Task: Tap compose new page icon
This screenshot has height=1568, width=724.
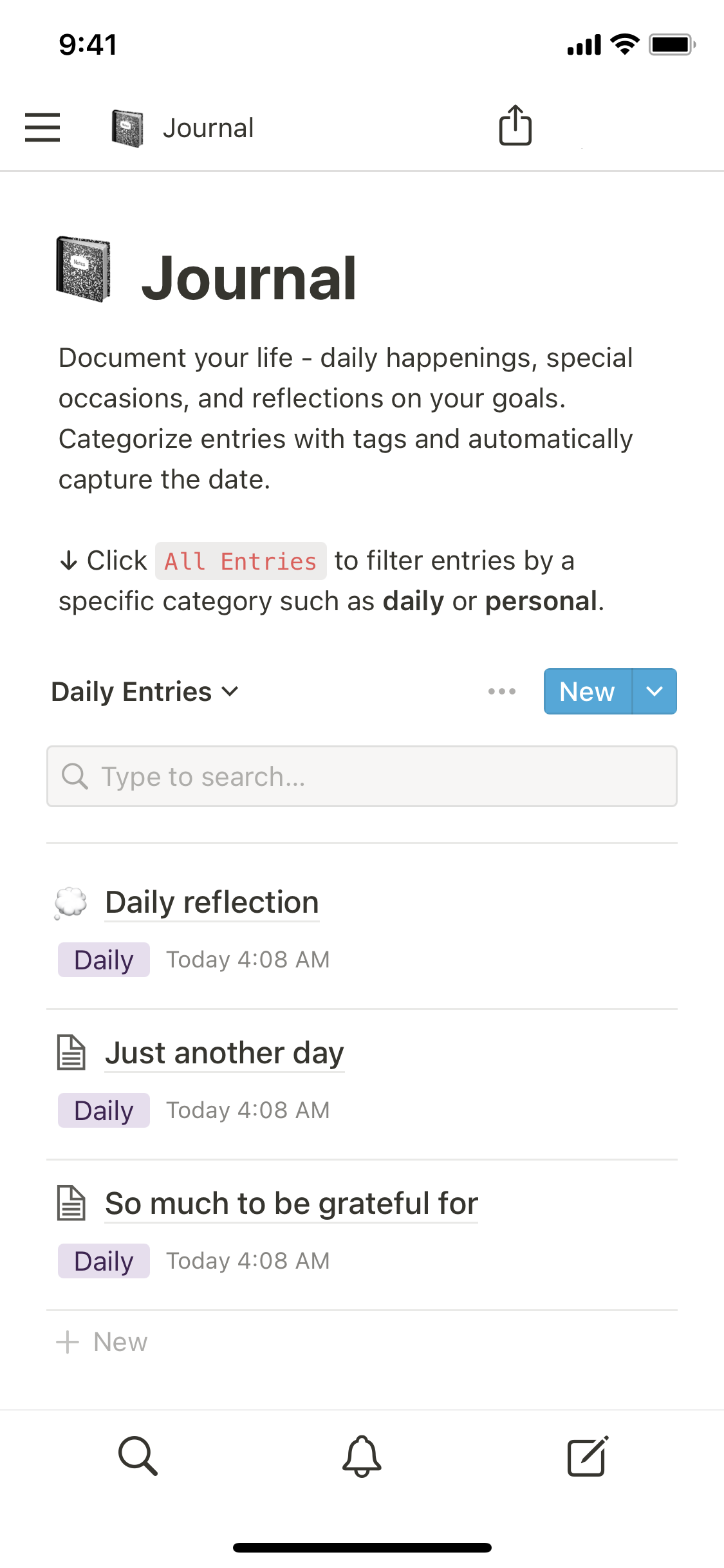Action: [x=587, y=1455]
